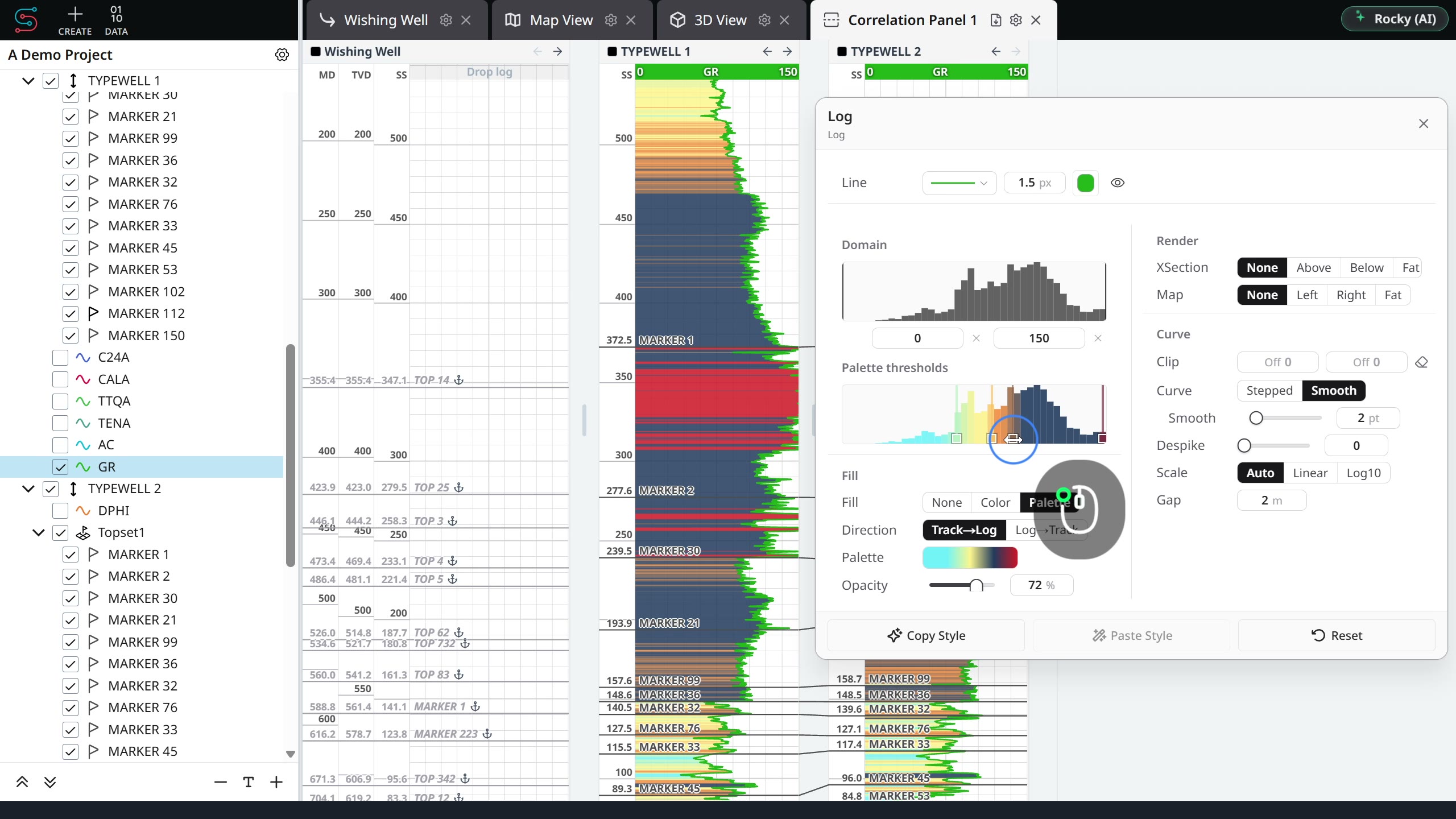This screenshot has height=819, width=1456.
Task: Click the Copy Style button
Action: coord(926,635)
